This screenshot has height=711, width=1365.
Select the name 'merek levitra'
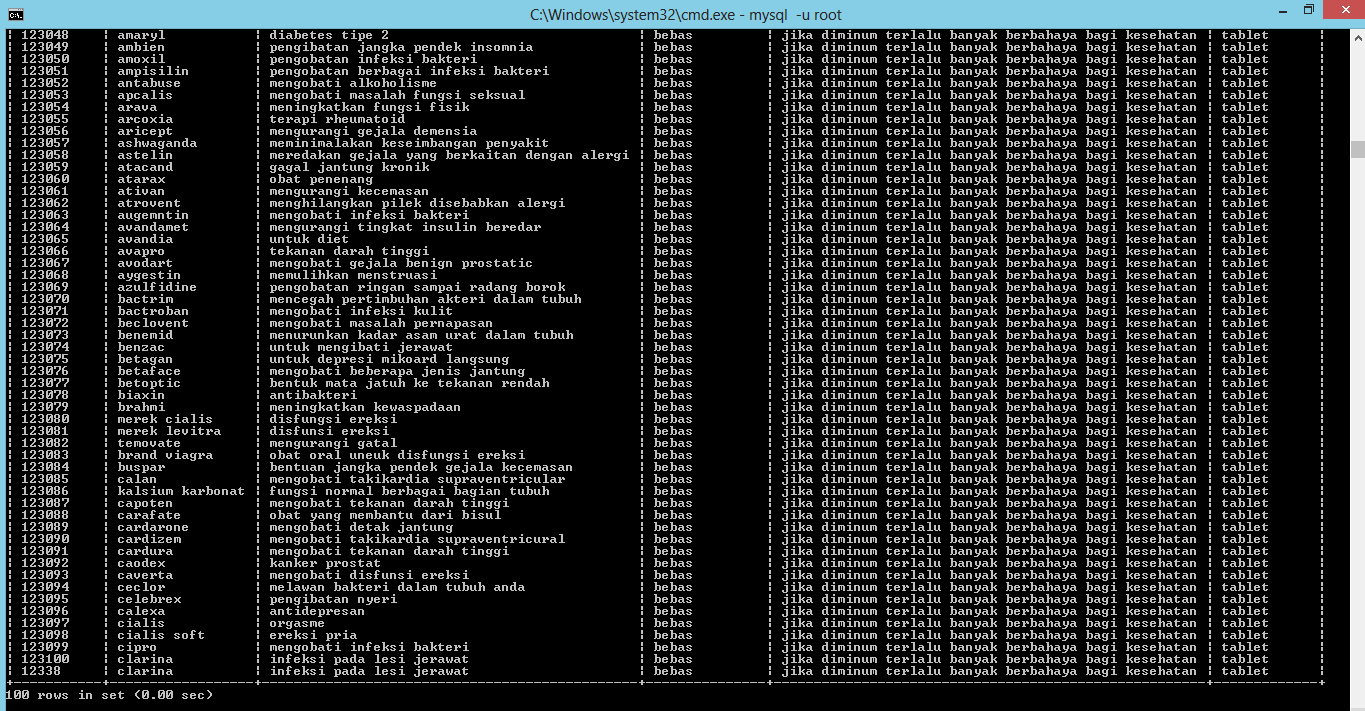click(169, 431)
